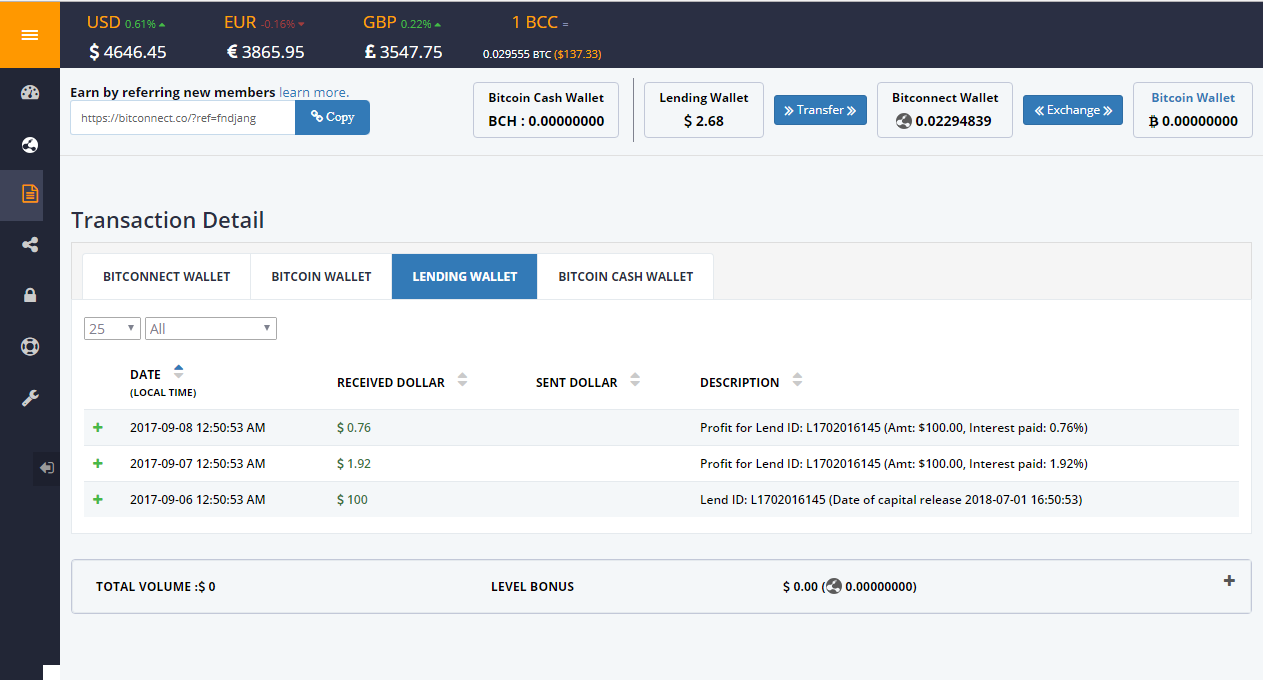Click the Transaction Detail heading
Screen dimensions: 1263x680
[x=168, y=220]
